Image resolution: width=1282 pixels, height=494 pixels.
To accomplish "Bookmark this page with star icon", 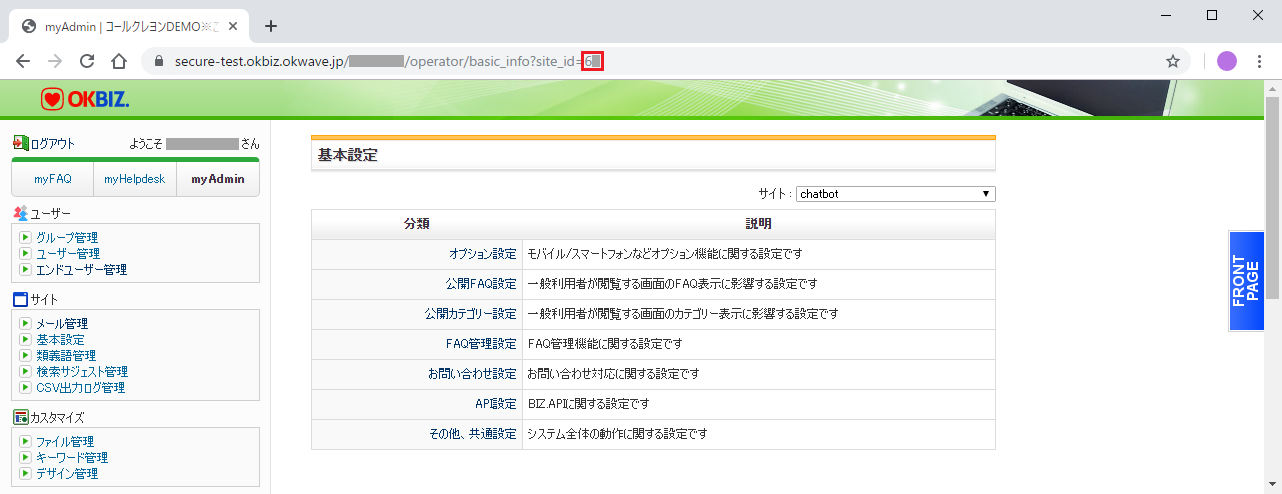I will pyautogui.click(x=1173, y=61).
